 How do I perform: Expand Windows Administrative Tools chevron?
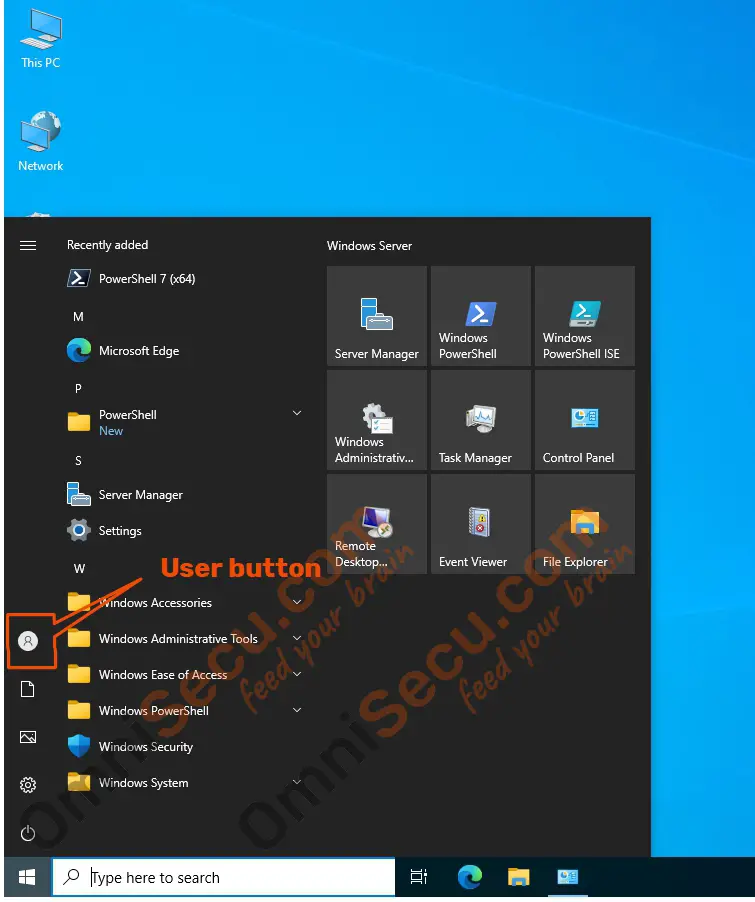point(297,638)
